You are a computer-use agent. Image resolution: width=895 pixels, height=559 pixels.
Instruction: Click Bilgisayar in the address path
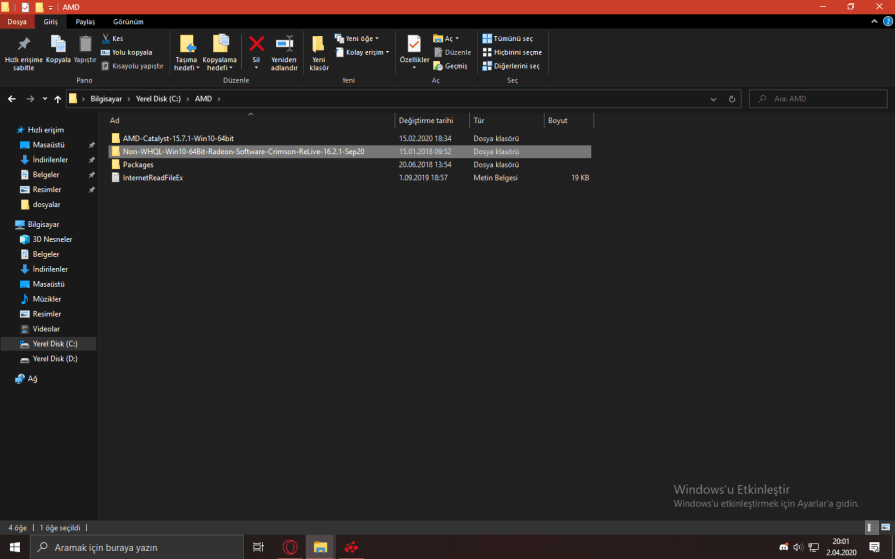coord(106,99)
